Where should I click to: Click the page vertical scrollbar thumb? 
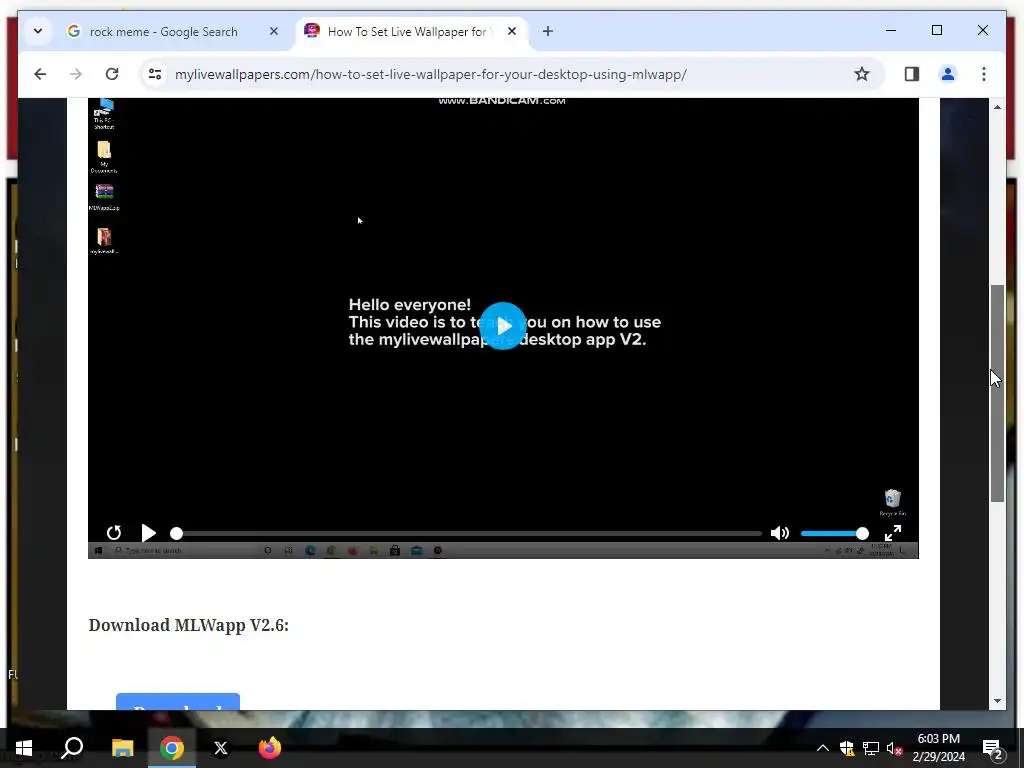pos(997,393)
